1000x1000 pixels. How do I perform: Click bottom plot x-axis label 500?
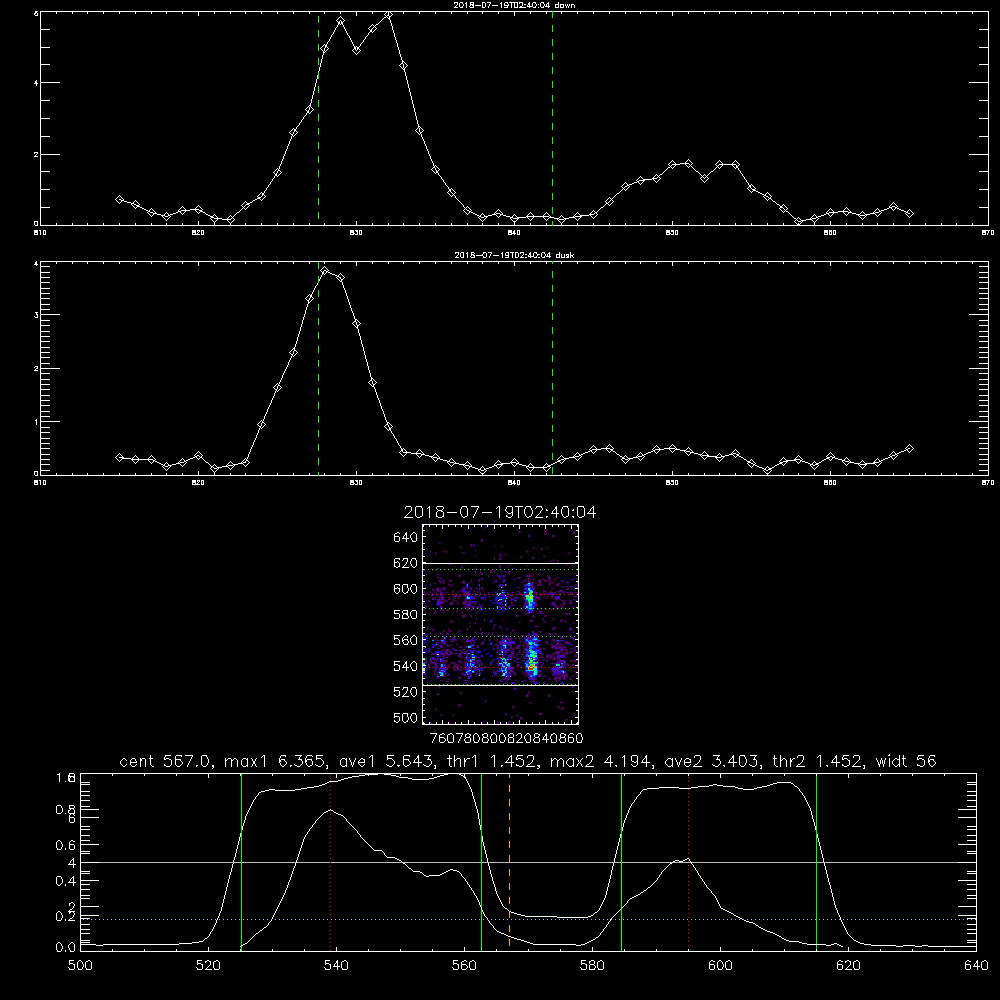(x=80, y=966)
